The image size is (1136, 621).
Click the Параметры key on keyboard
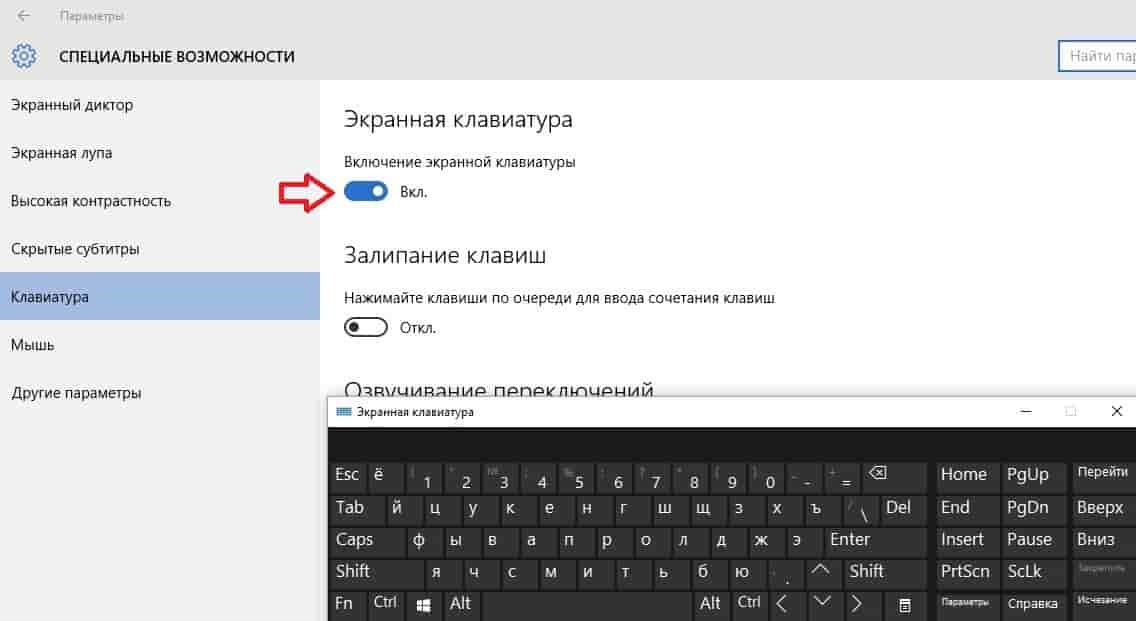click(x=966, y=603)
